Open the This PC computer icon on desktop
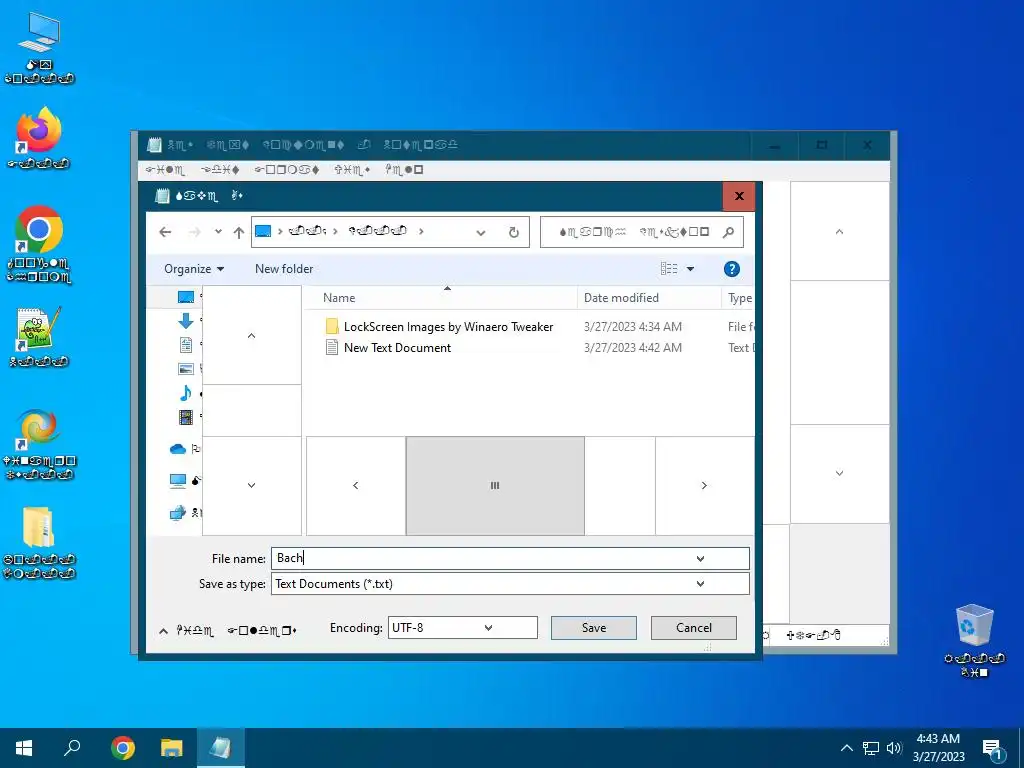 point(39,33)
